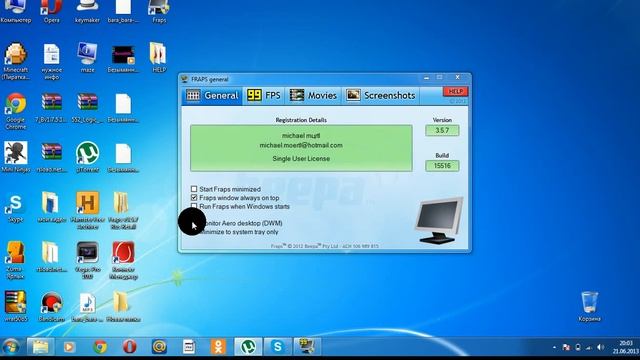
Task: Open the Action Center flag in tray
Action: coord(566,347)
